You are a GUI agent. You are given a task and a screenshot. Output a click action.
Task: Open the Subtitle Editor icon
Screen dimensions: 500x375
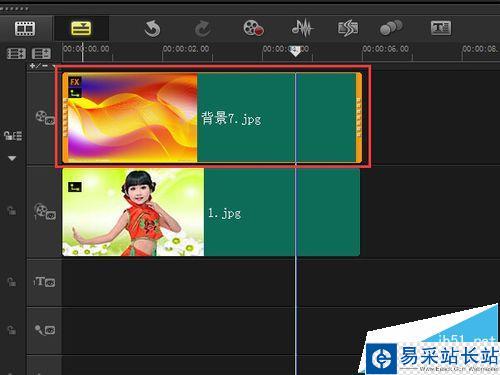pyautogui.click(x=441, y=28)
